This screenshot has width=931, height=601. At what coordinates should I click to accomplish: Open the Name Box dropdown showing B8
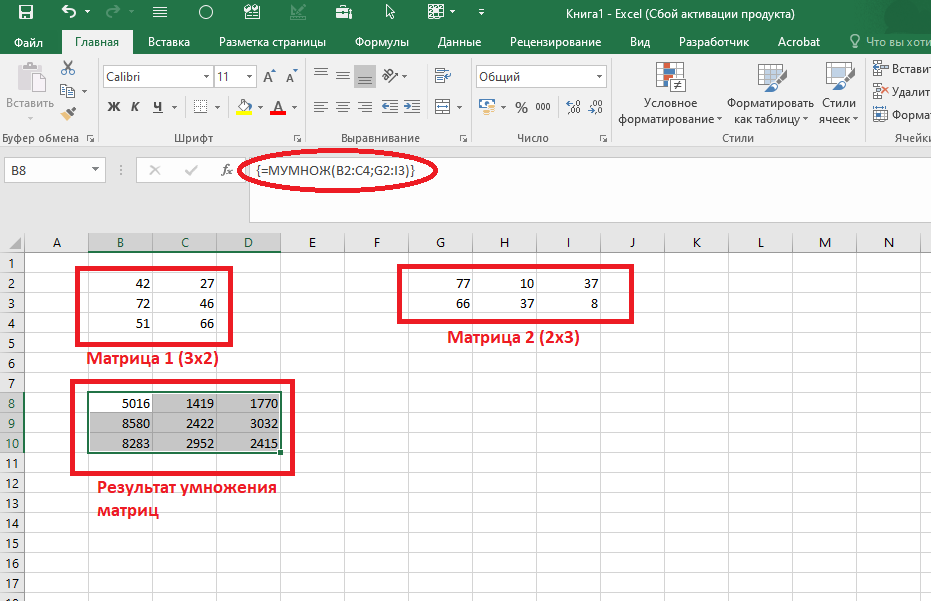(95, 170)
